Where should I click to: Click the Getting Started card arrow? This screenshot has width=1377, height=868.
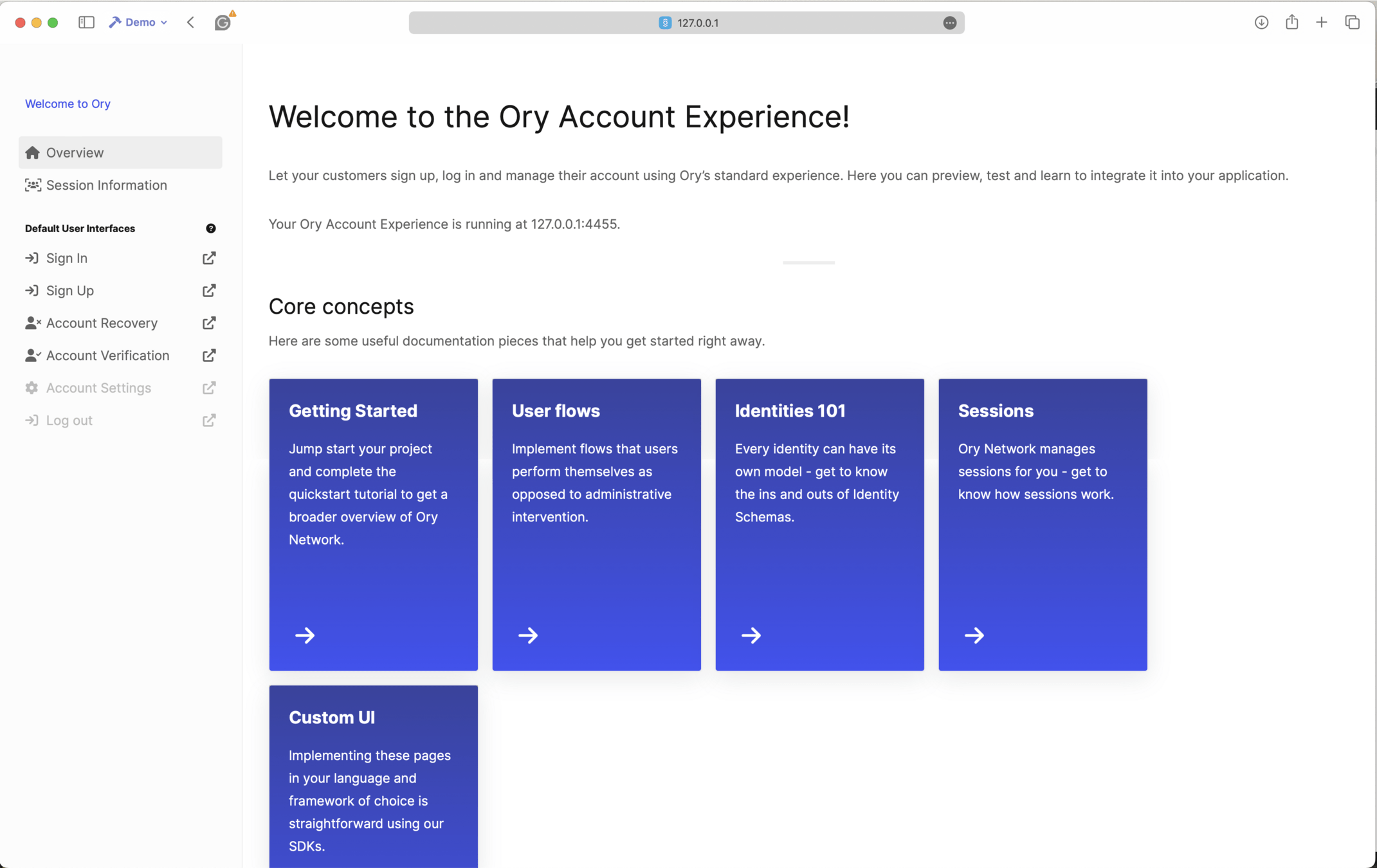(305, 635)
